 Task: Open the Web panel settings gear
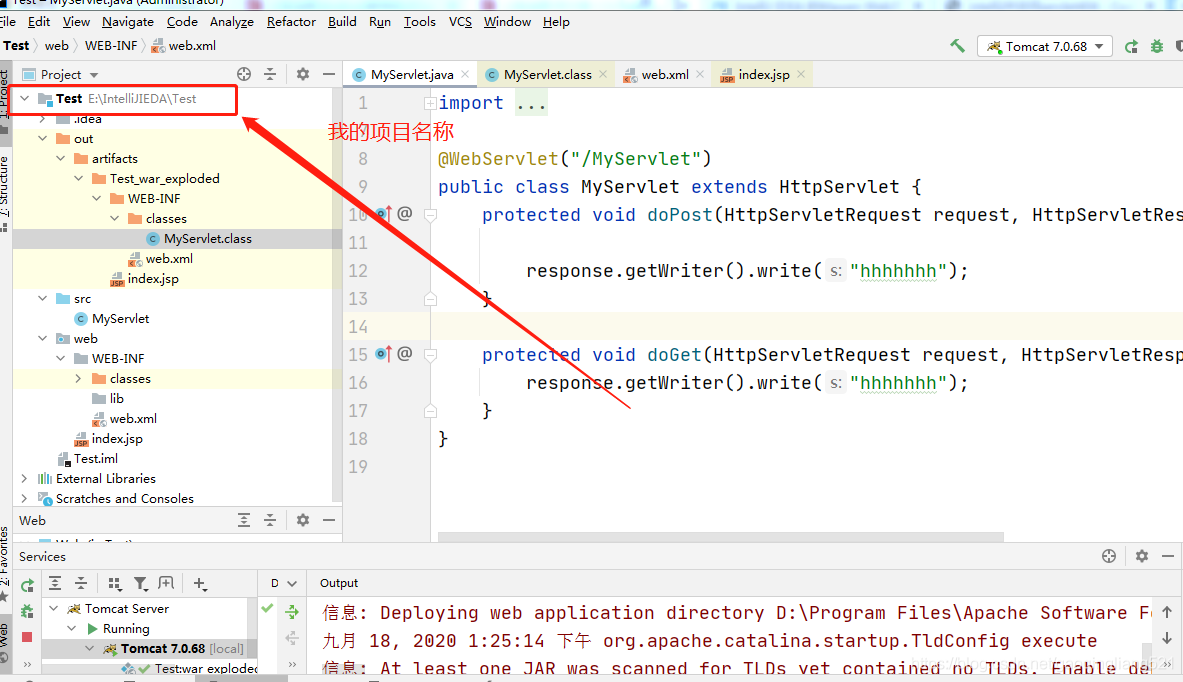tap(303, 520)
